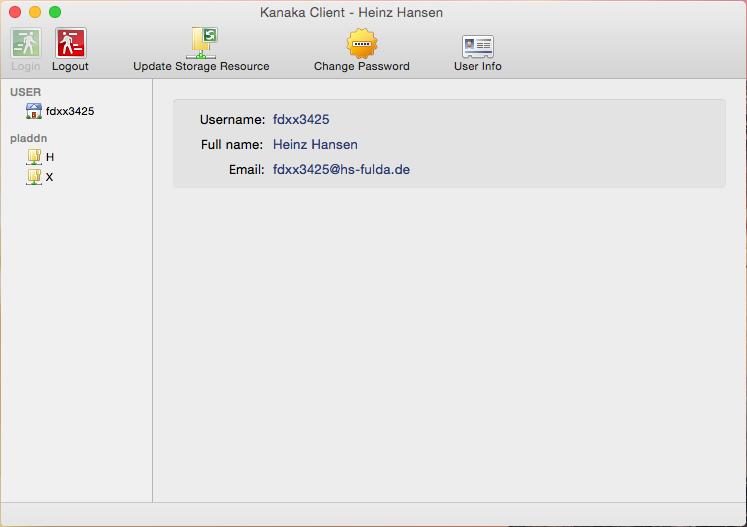Click the H network drive icon
The image size is (747, 527).
[x=34, y=157]
